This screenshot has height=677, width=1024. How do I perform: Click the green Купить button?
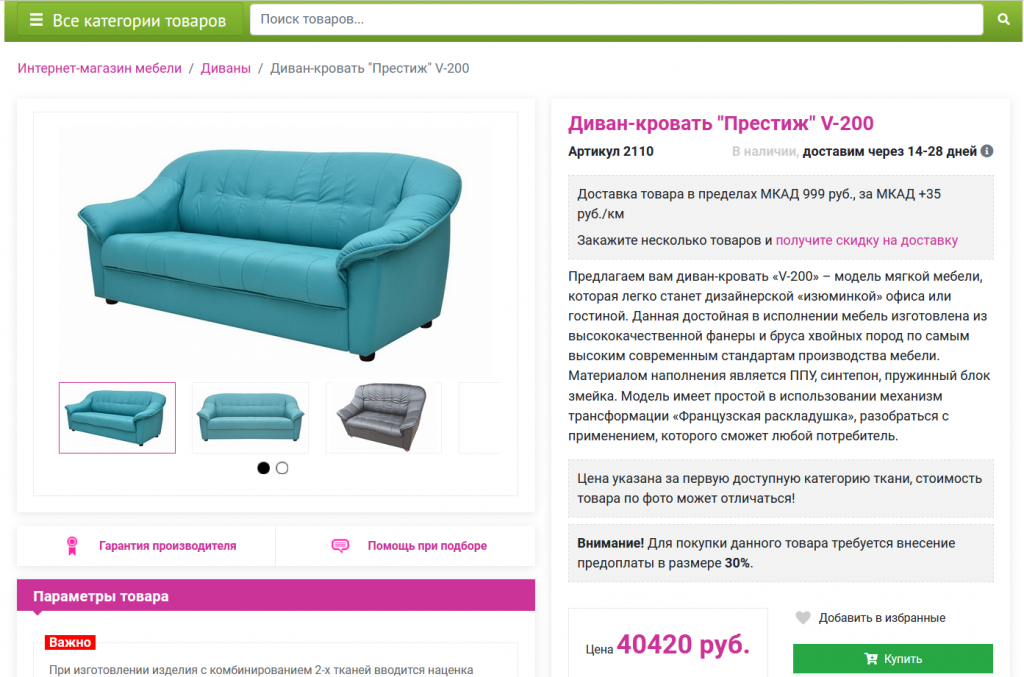point(893,659)
